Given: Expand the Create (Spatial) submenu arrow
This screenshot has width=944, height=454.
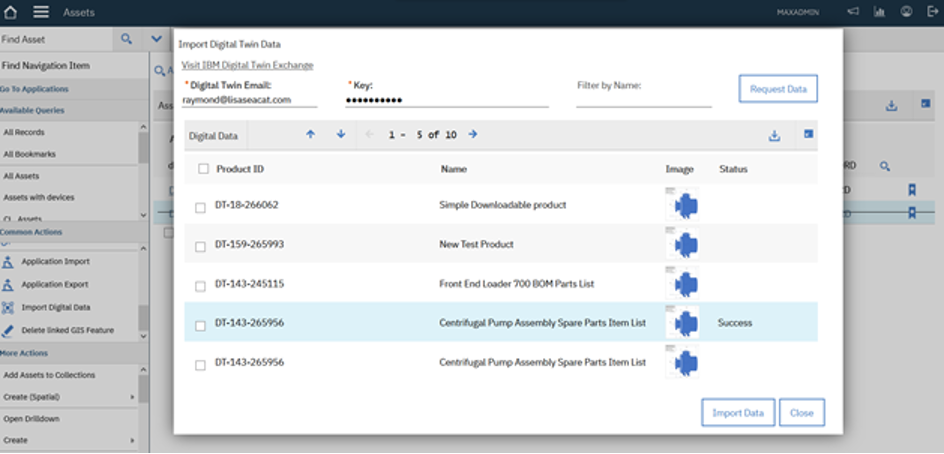Looking at the screenshot, I should pyautogui.click(x=132, y=397).
